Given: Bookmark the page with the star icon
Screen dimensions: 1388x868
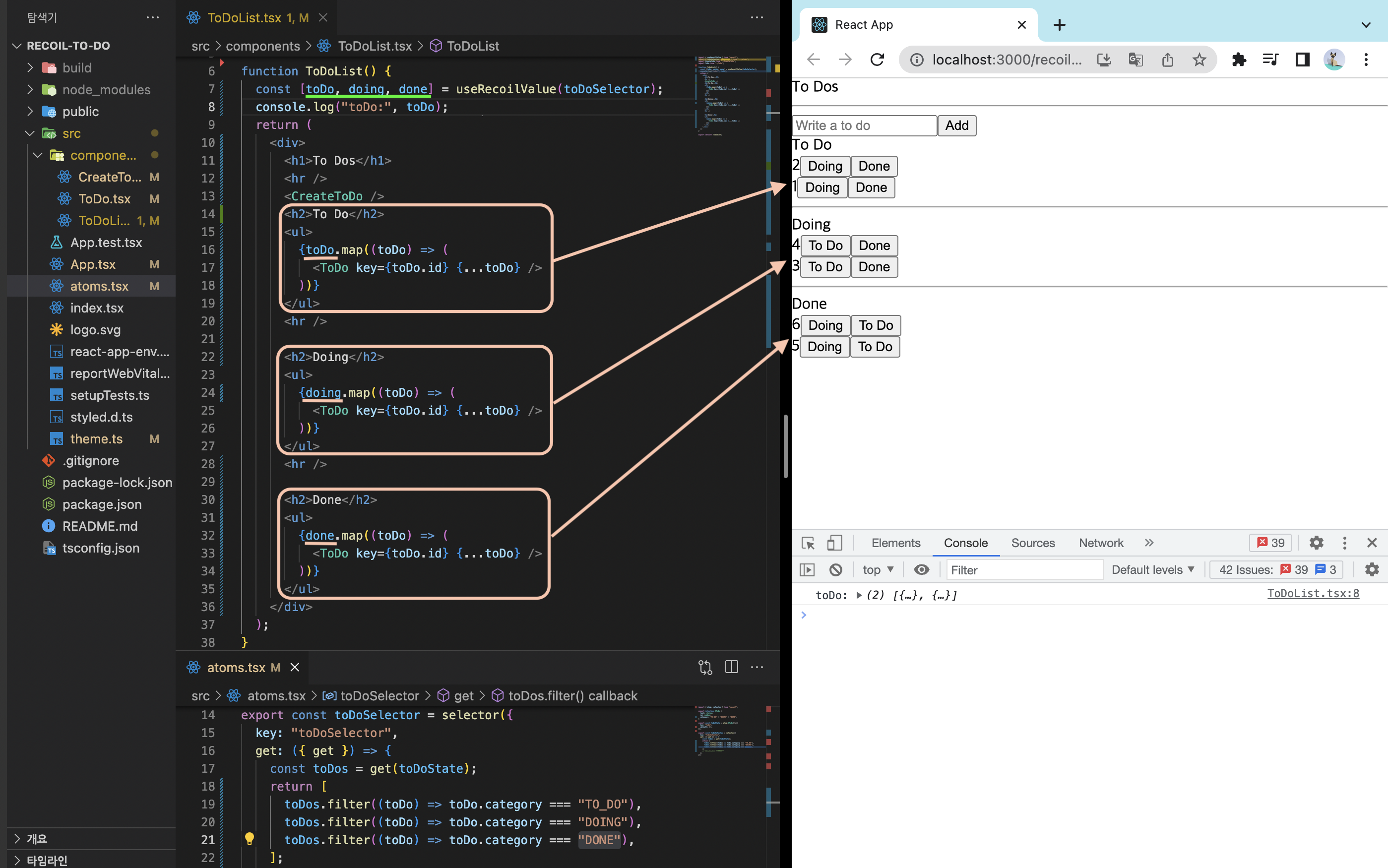Looking at the screenshot, I should [x=1199, y=60].
